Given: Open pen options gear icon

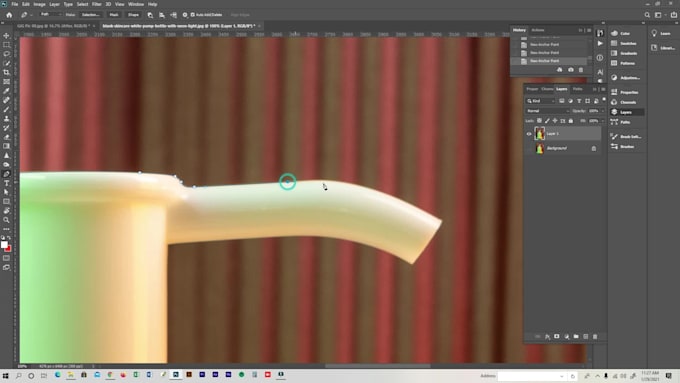Looking at the screenshot, I should coord(185,15).
